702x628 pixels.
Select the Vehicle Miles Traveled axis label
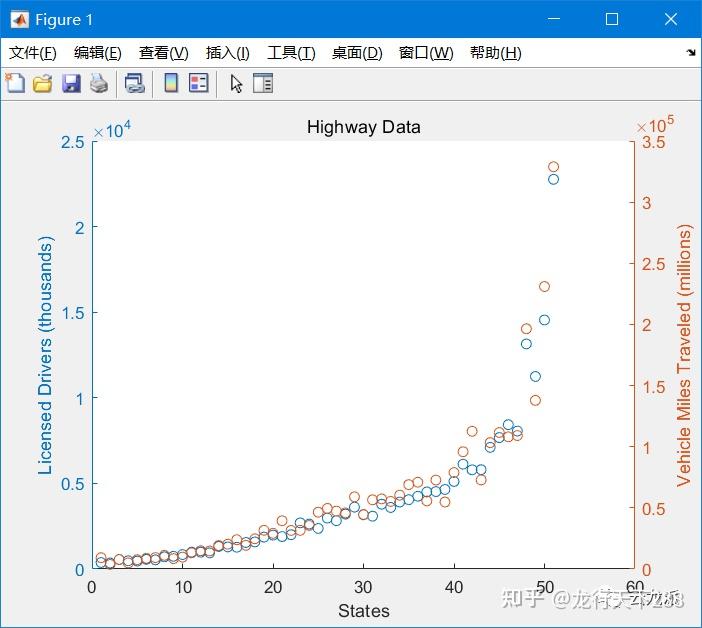(684, 355)
